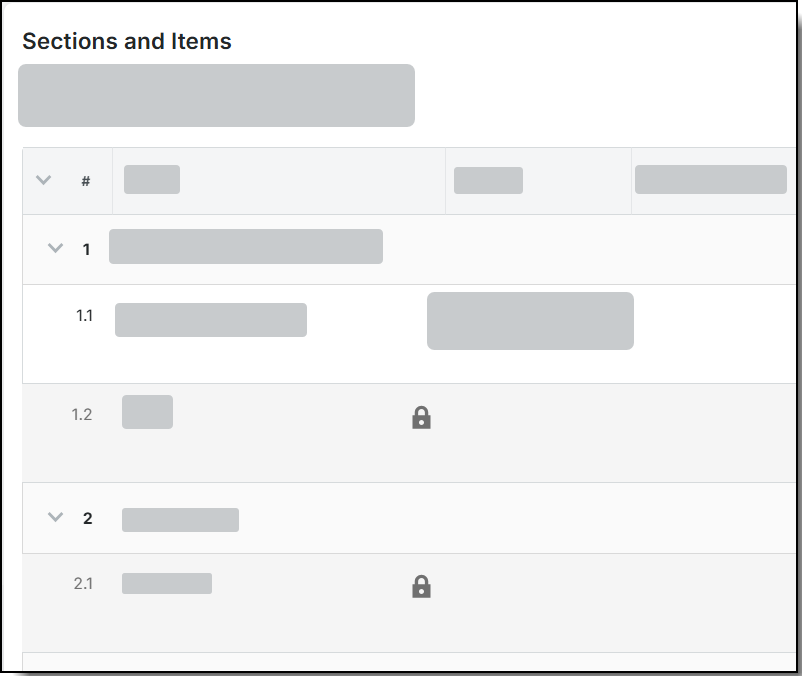Click the '#' column header symbol
802x676 pixels.
85,180
